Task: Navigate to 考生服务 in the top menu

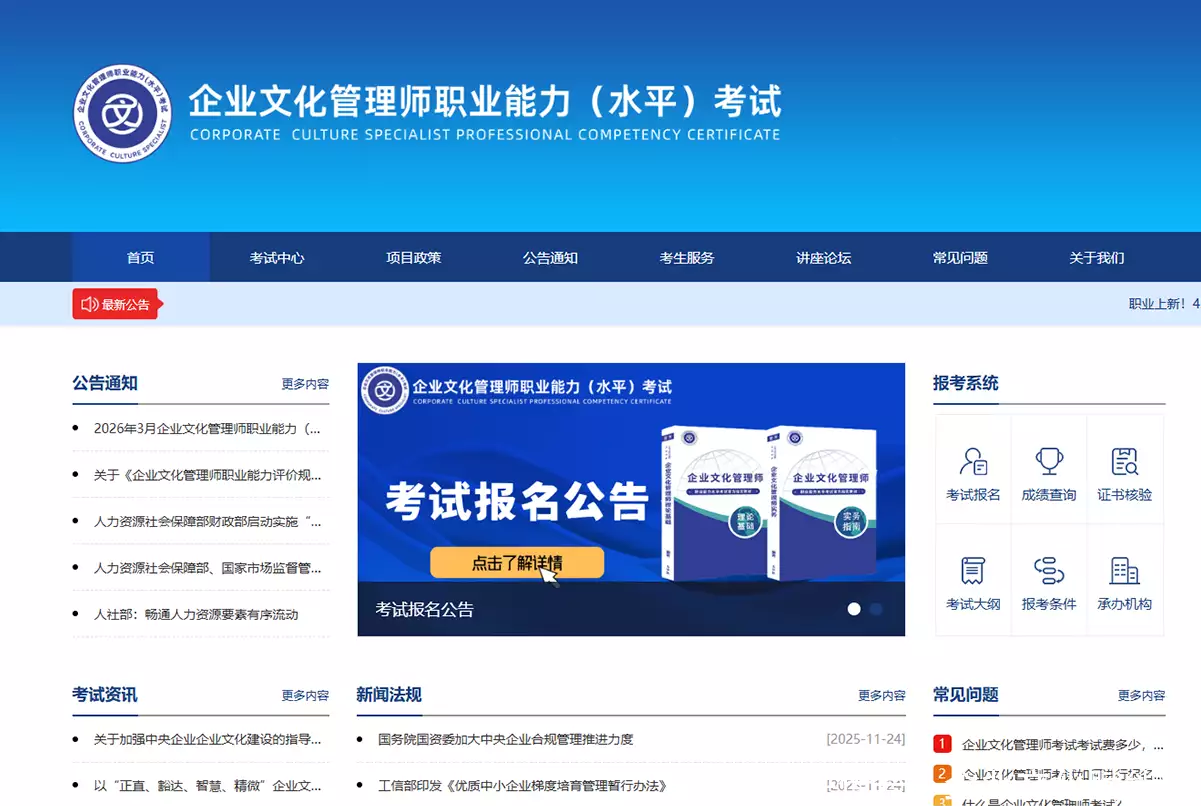Action: coord(686,257)
